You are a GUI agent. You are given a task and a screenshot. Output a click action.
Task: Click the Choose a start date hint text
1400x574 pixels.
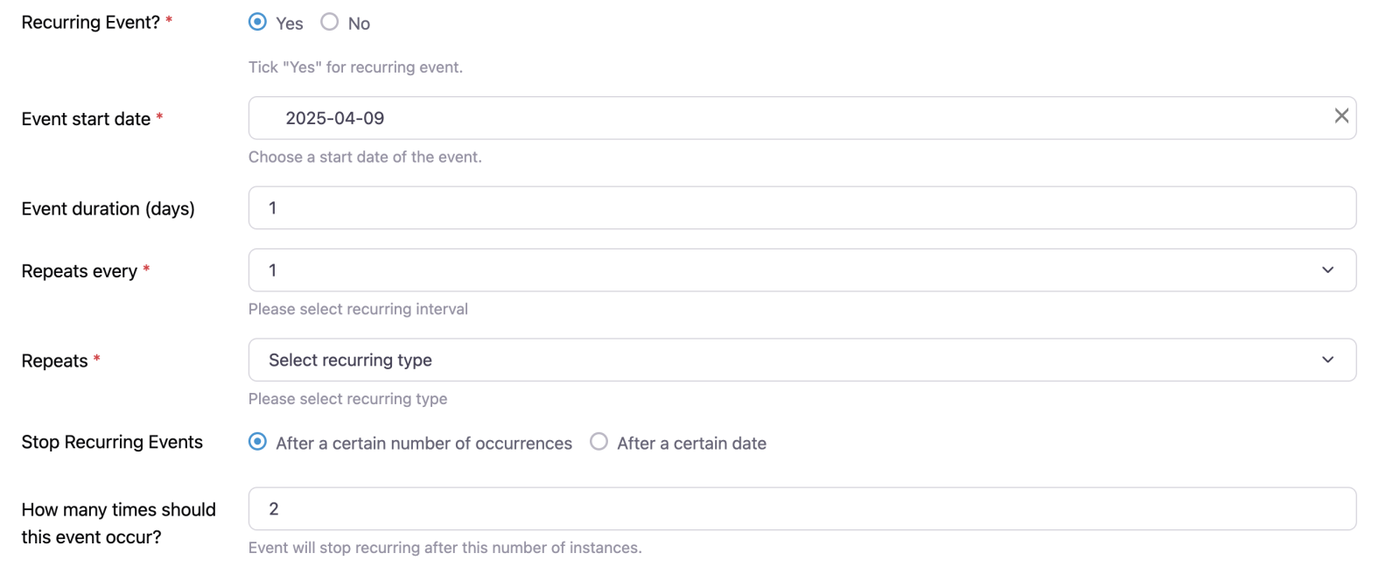[365, 157]
